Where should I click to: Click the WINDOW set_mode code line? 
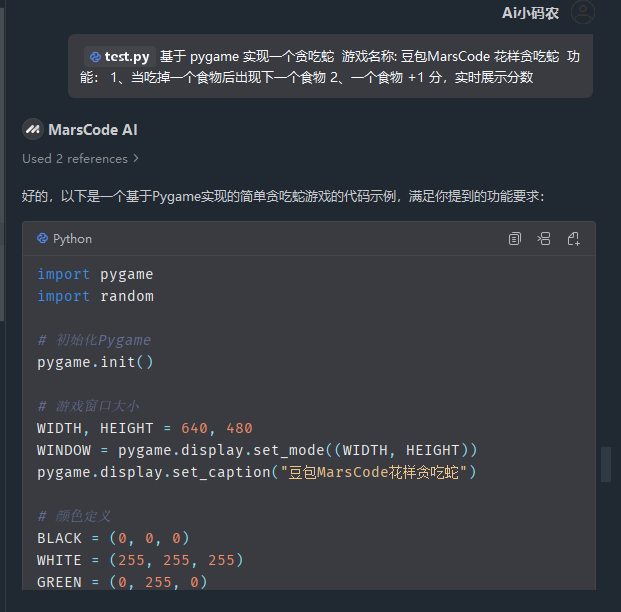[x=257, y=450]
